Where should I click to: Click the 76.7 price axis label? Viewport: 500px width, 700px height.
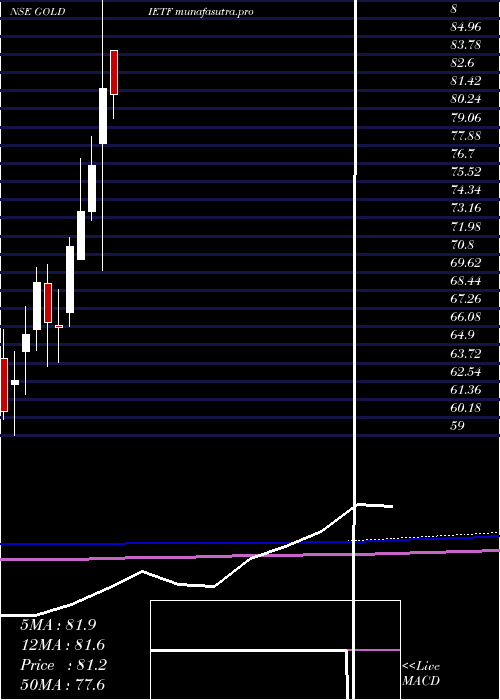pyautogui.click(x=462, y=154)
